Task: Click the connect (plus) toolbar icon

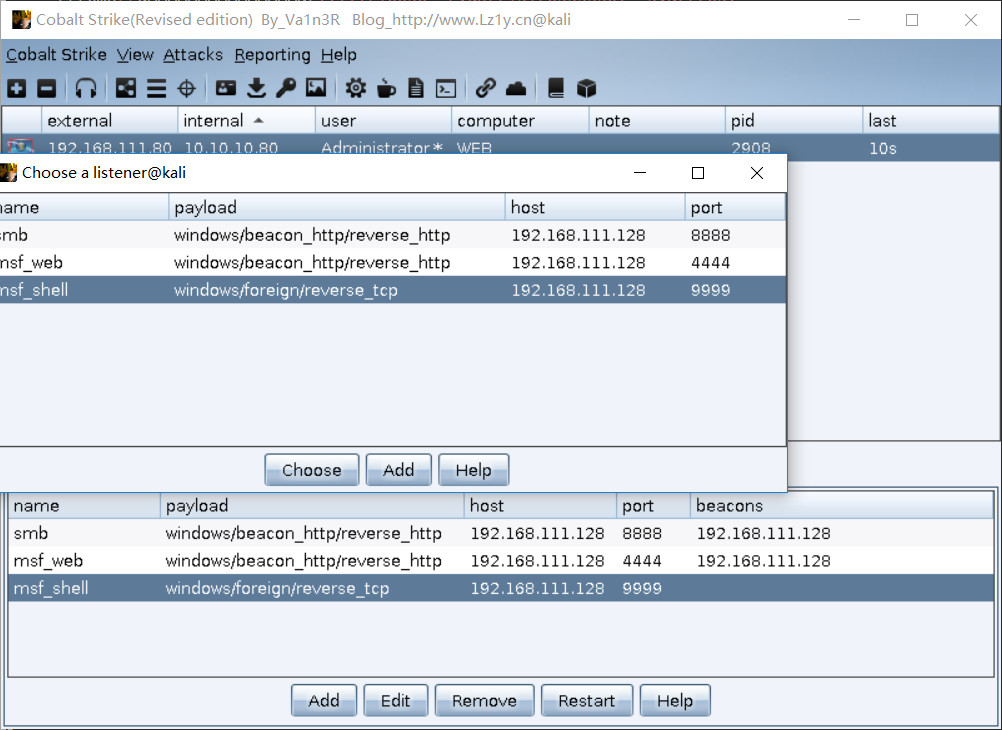Action: click(x=17, y=88)
